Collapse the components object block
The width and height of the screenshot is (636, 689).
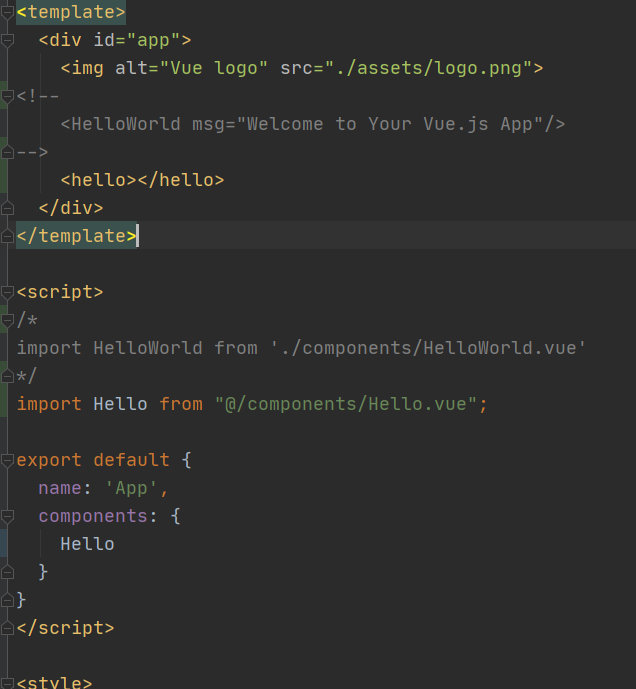click(x=9, y=516)
